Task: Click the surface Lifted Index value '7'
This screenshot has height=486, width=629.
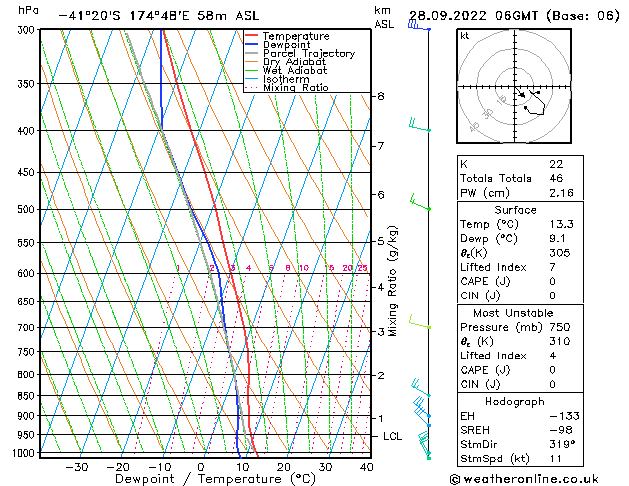Action: [552, 267]
